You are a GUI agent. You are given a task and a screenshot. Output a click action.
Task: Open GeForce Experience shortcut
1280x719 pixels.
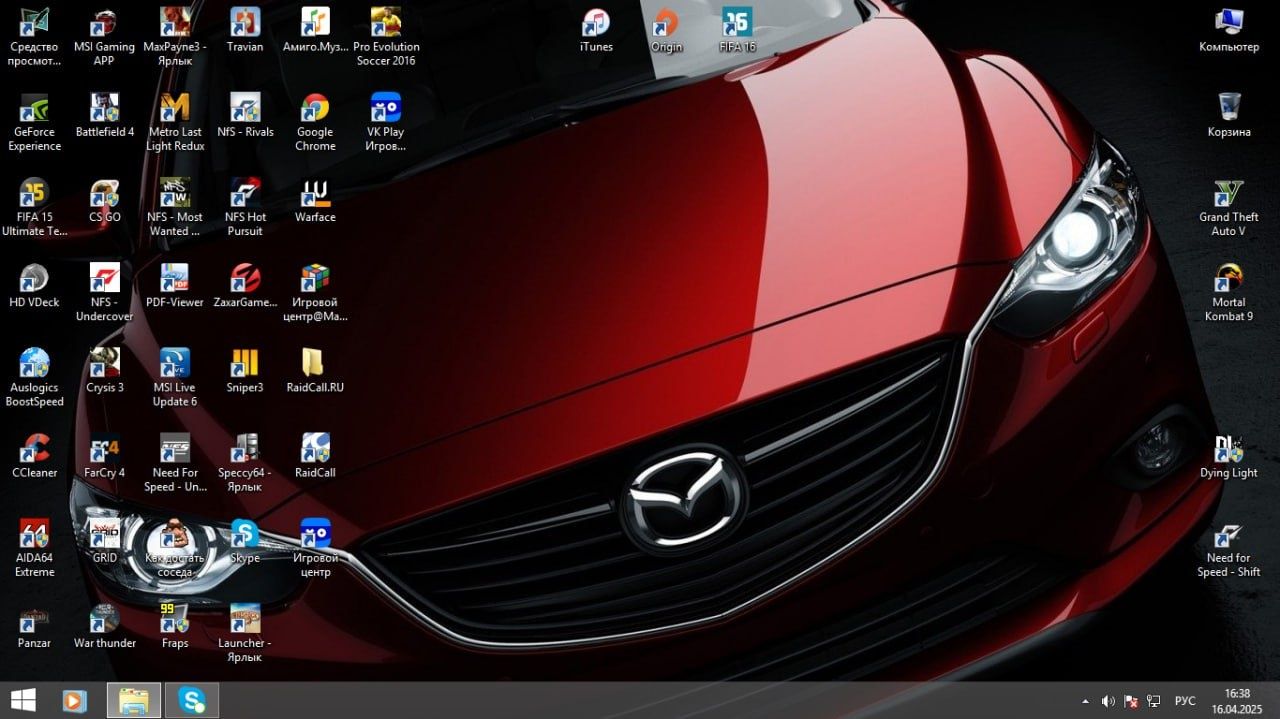click(35, 122)
